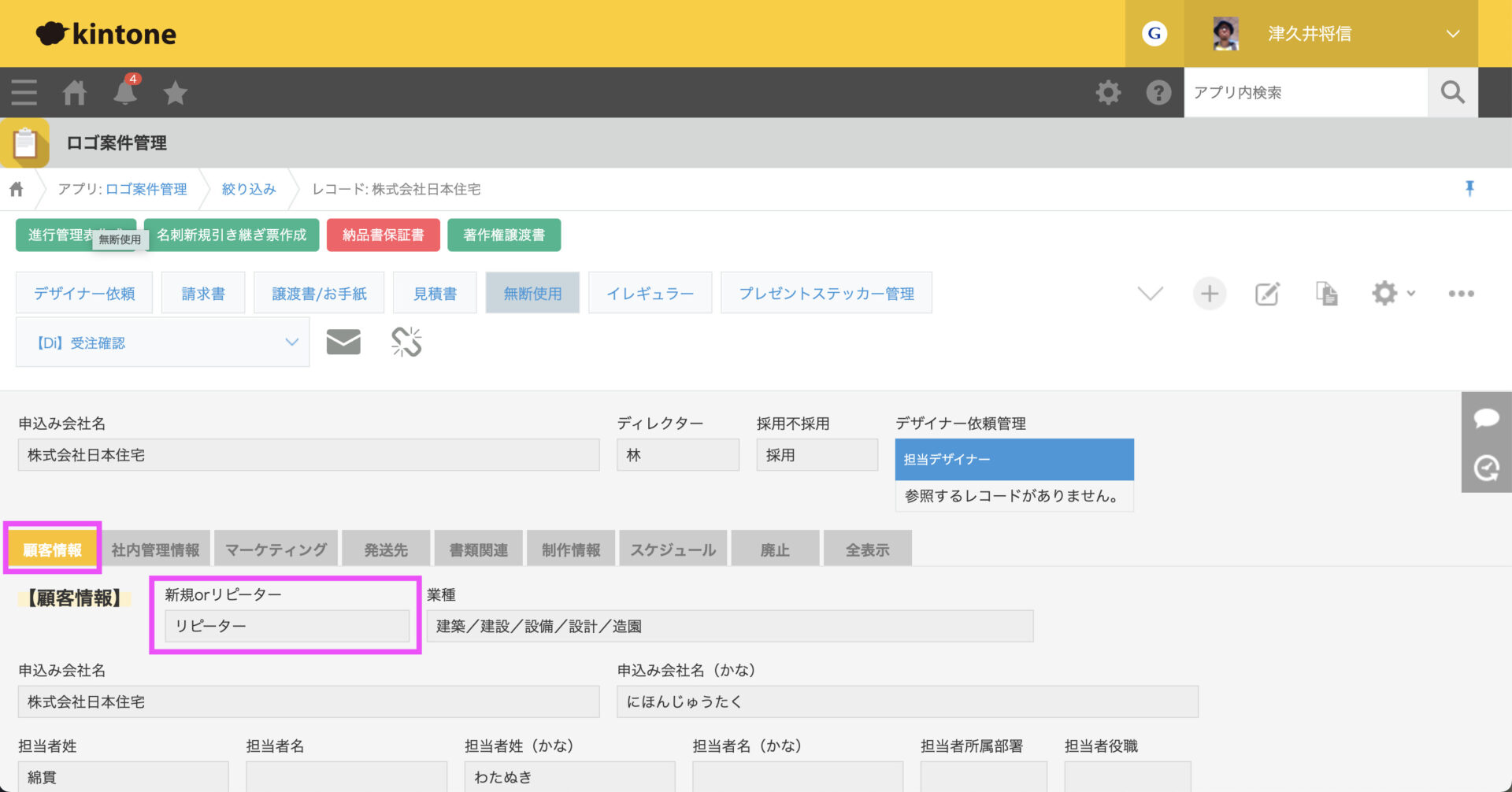Open comments speech bubble in side panel

point(1487,418)
